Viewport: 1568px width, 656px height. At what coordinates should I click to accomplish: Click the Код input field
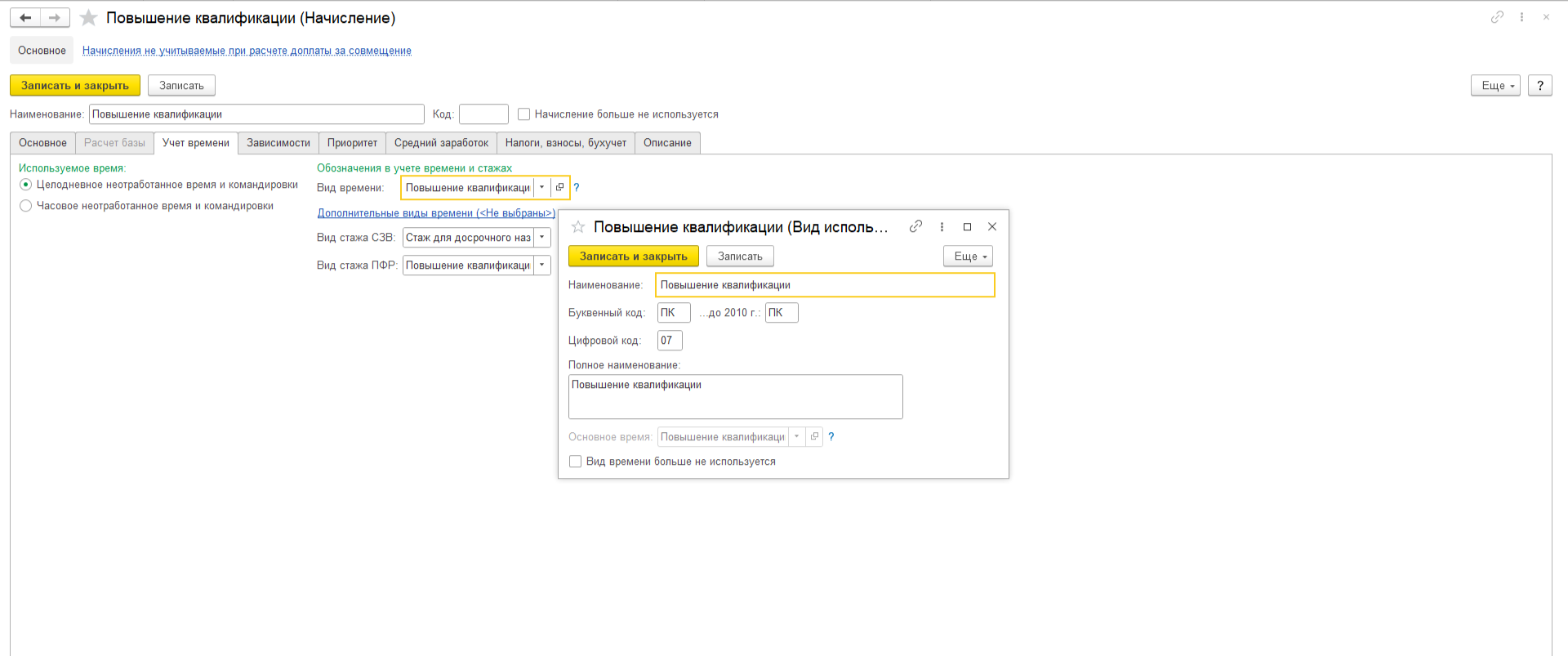click(x=483, y=114)
